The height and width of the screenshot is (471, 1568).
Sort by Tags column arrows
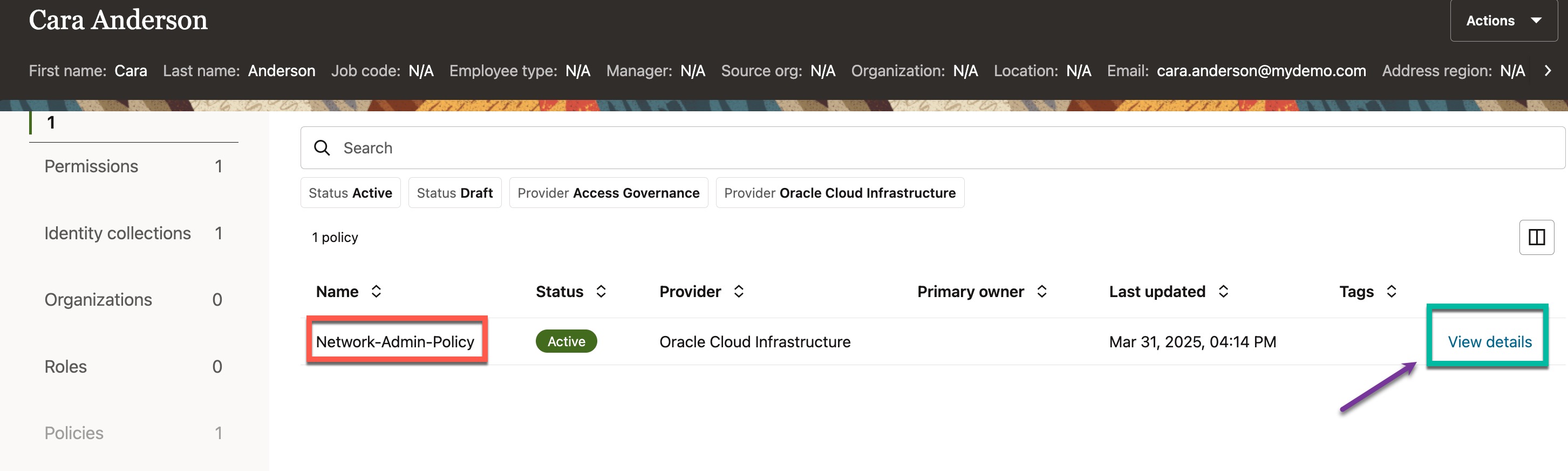point(1391,291)
